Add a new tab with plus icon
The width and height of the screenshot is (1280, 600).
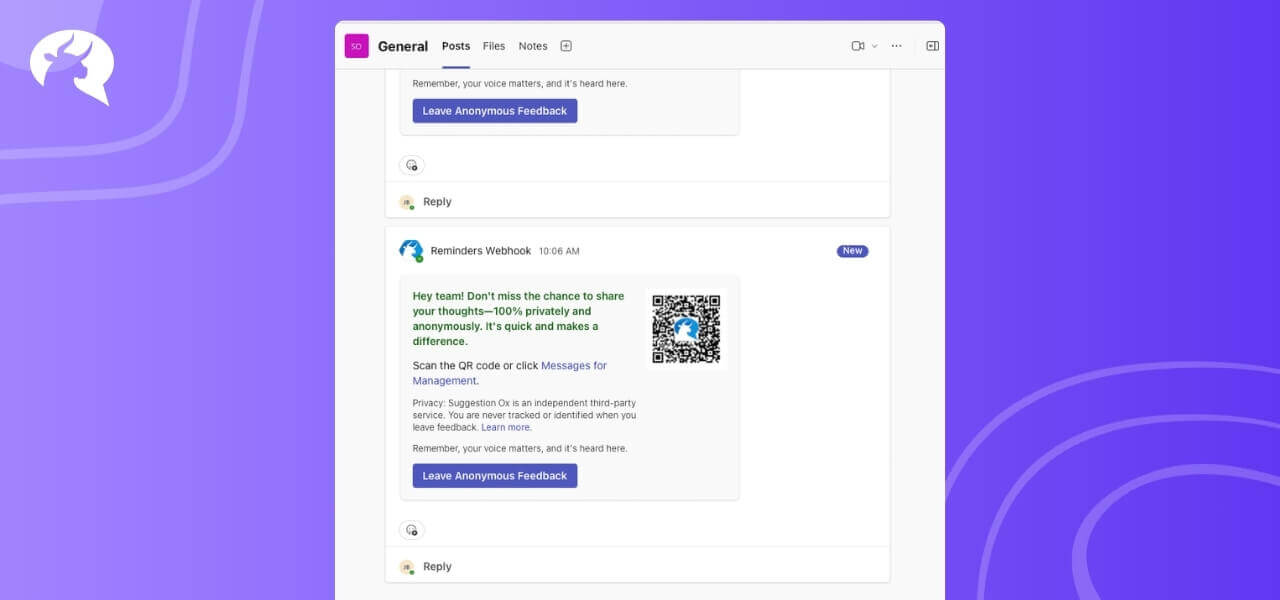pyautogui.click(x=566, y=46)
